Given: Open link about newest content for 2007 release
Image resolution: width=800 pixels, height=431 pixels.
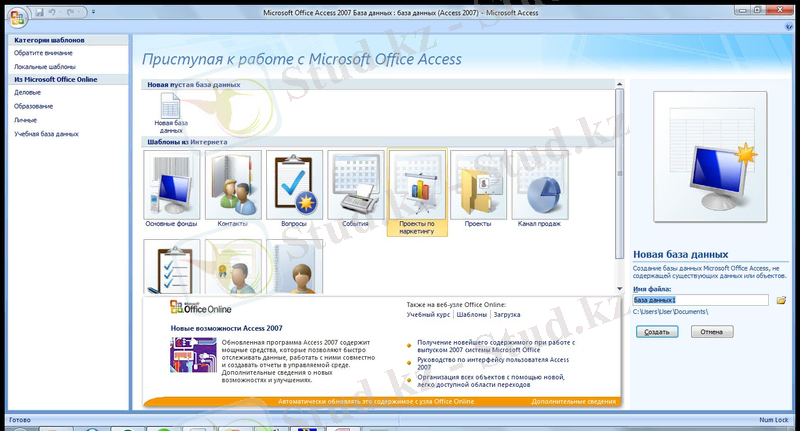Looking at the screenshot, I should click(496, 346).
